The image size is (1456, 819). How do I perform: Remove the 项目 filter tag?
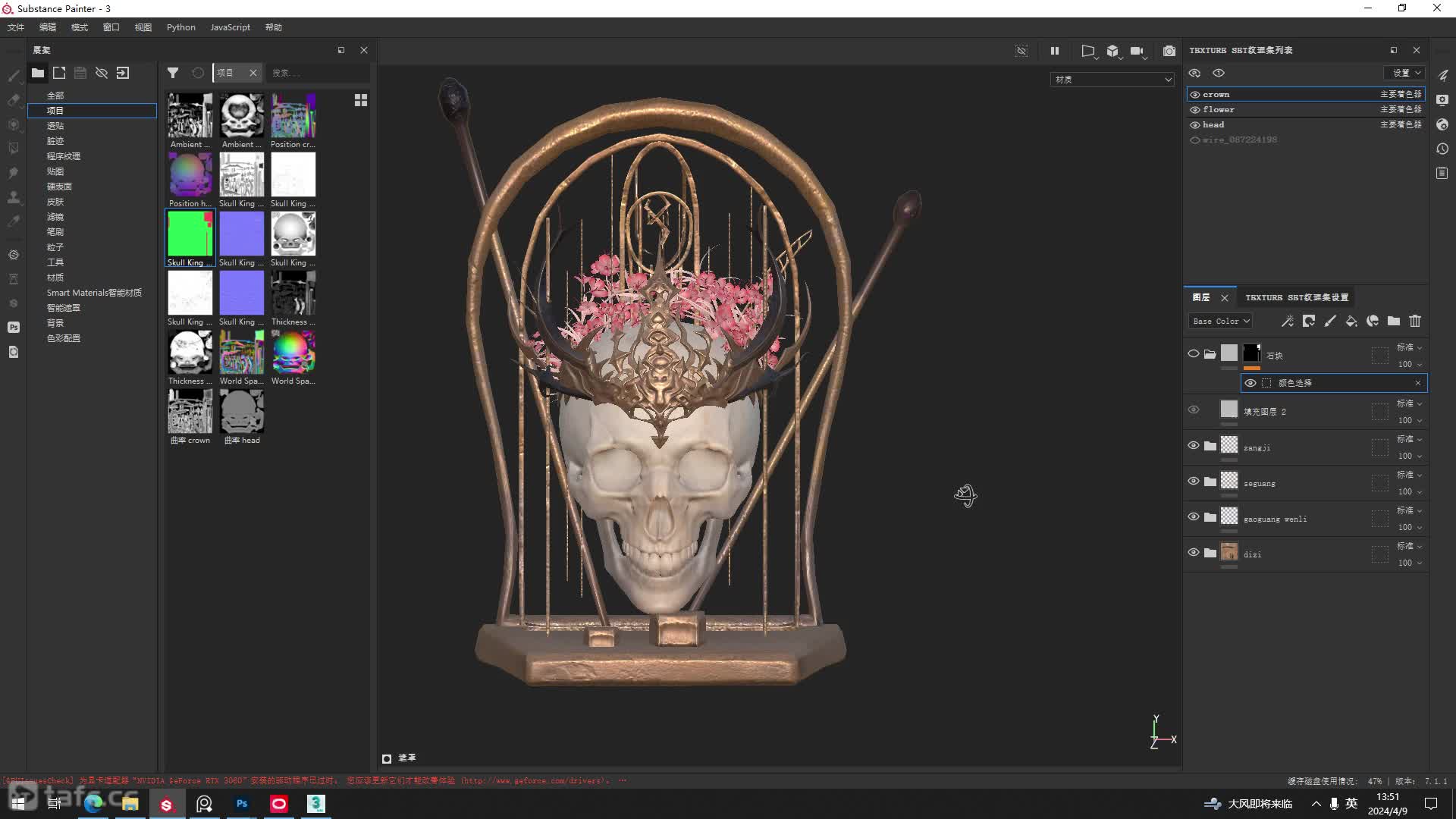click(253, 73)
